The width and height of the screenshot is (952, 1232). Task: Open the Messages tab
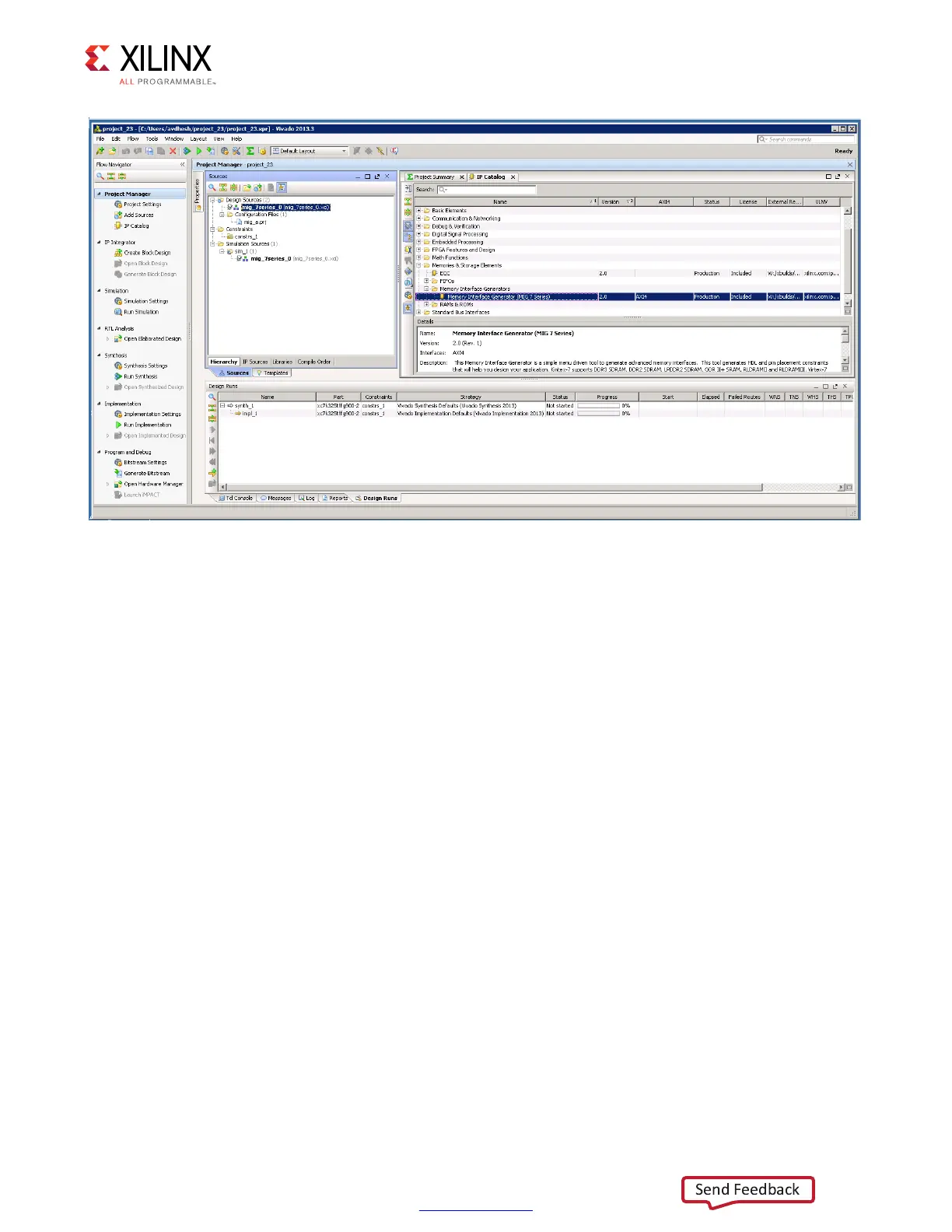coord(276,499)
